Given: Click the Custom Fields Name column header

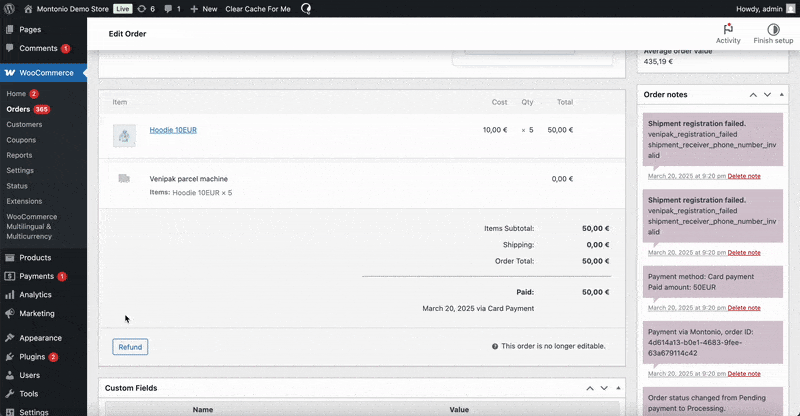Looking at the screenshot, I should point(203,410).
